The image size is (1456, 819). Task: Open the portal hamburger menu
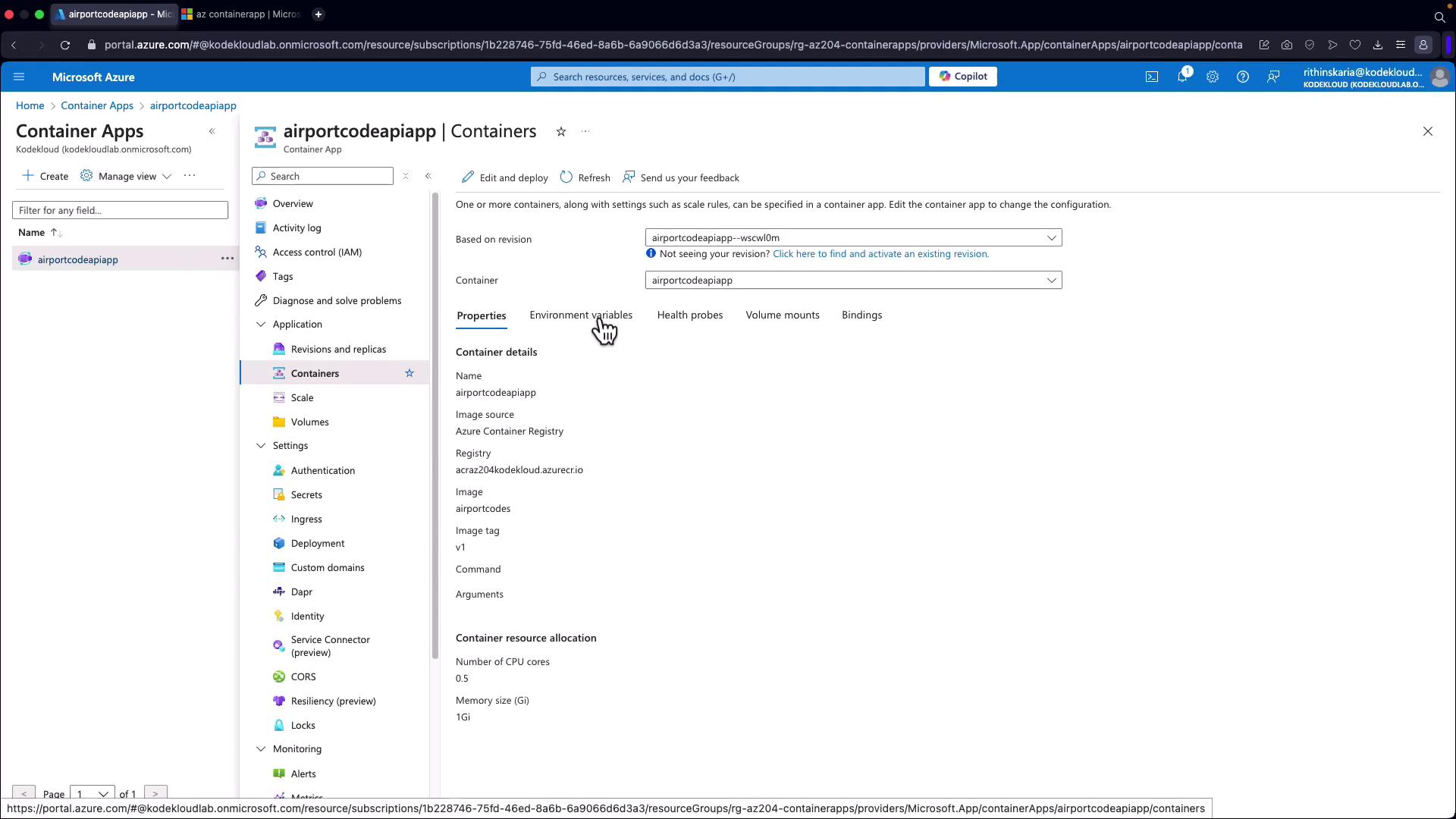[x=20, y=77]
